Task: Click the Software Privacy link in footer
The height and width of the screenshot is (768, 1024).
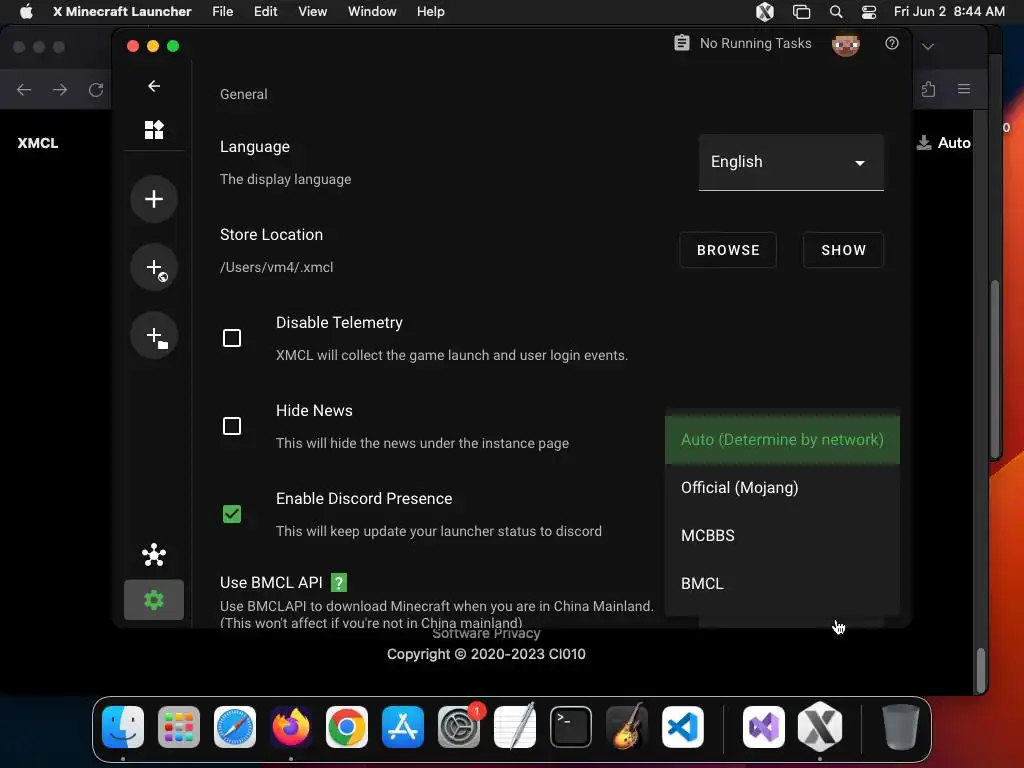Action: 487,633
